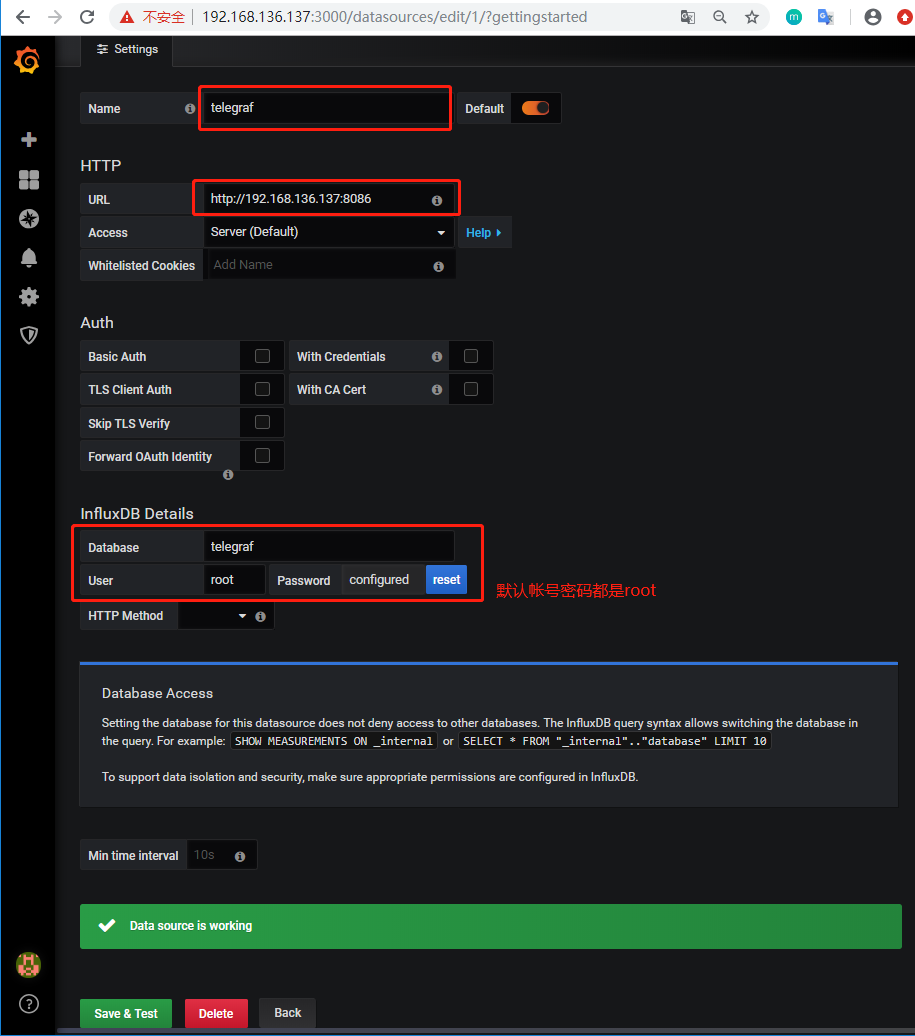Click the red Delete button

point(216,1014)
